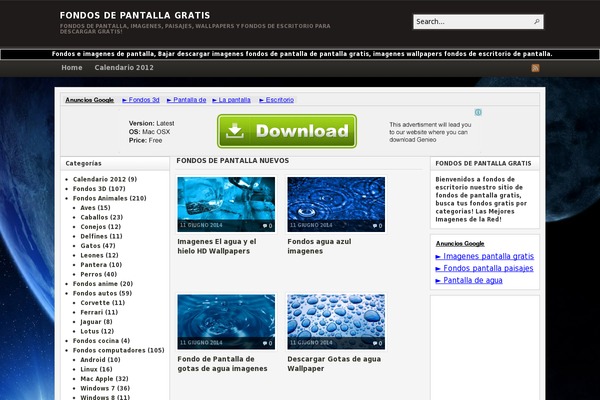The width and height of the screenshot is (600, 400).
Task: Open Fondos cocina (4) category
Action: point(101,341)
